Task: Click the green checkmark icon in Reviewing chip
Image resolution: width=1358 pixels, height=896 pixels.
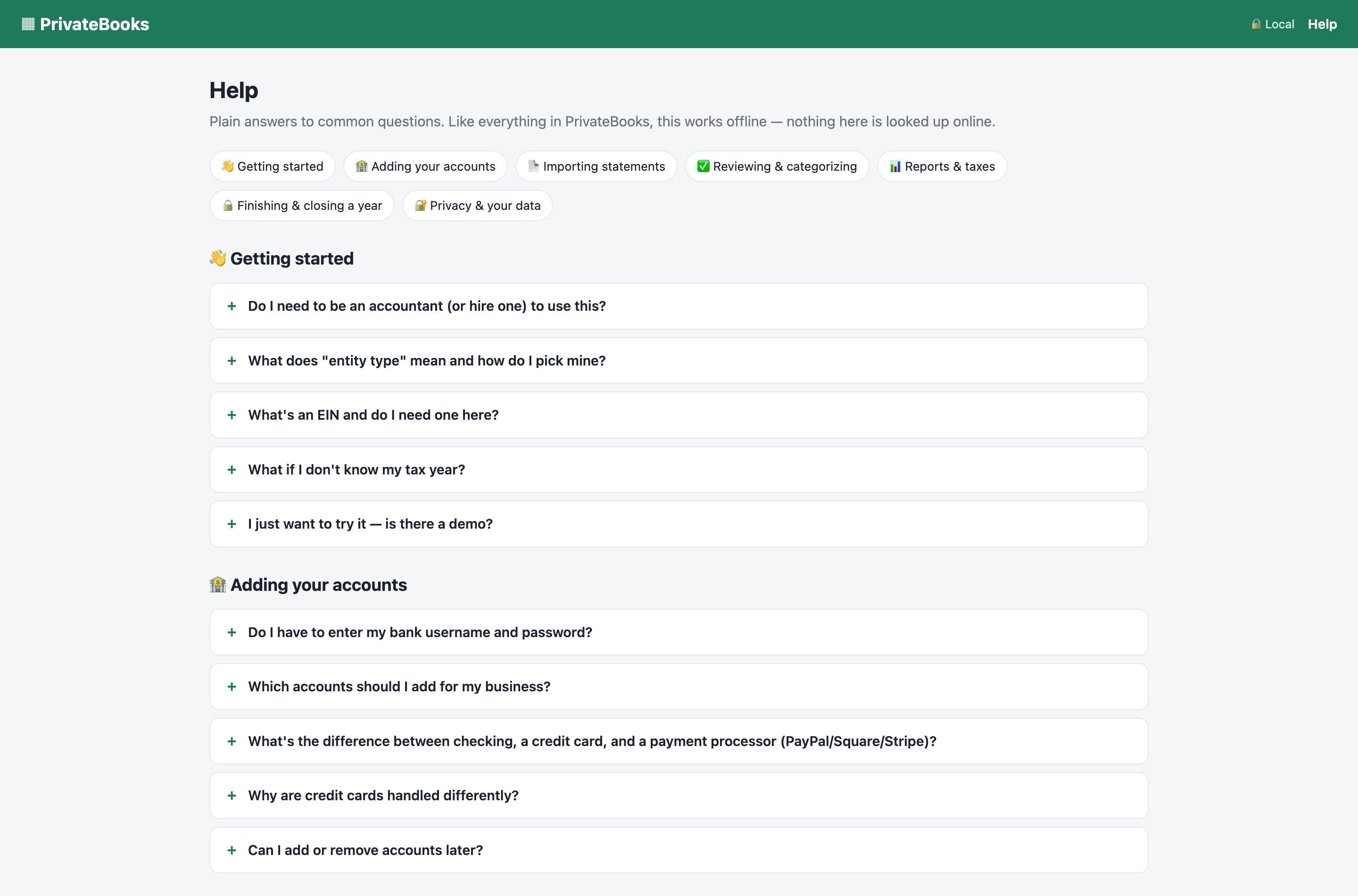Action: click(703, 166)
